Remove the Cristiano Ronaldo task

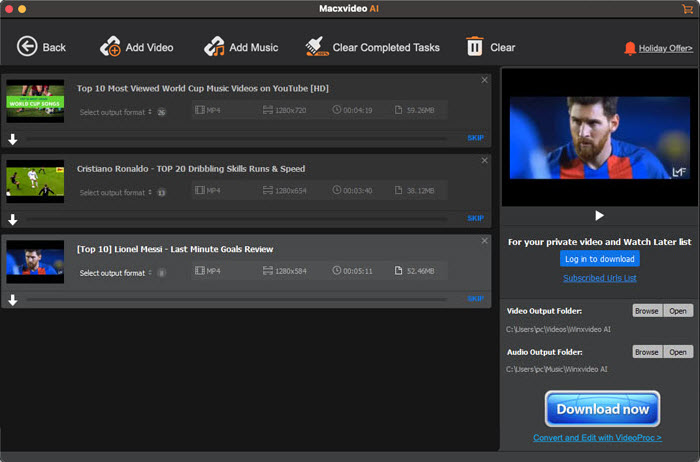point(484,160)
